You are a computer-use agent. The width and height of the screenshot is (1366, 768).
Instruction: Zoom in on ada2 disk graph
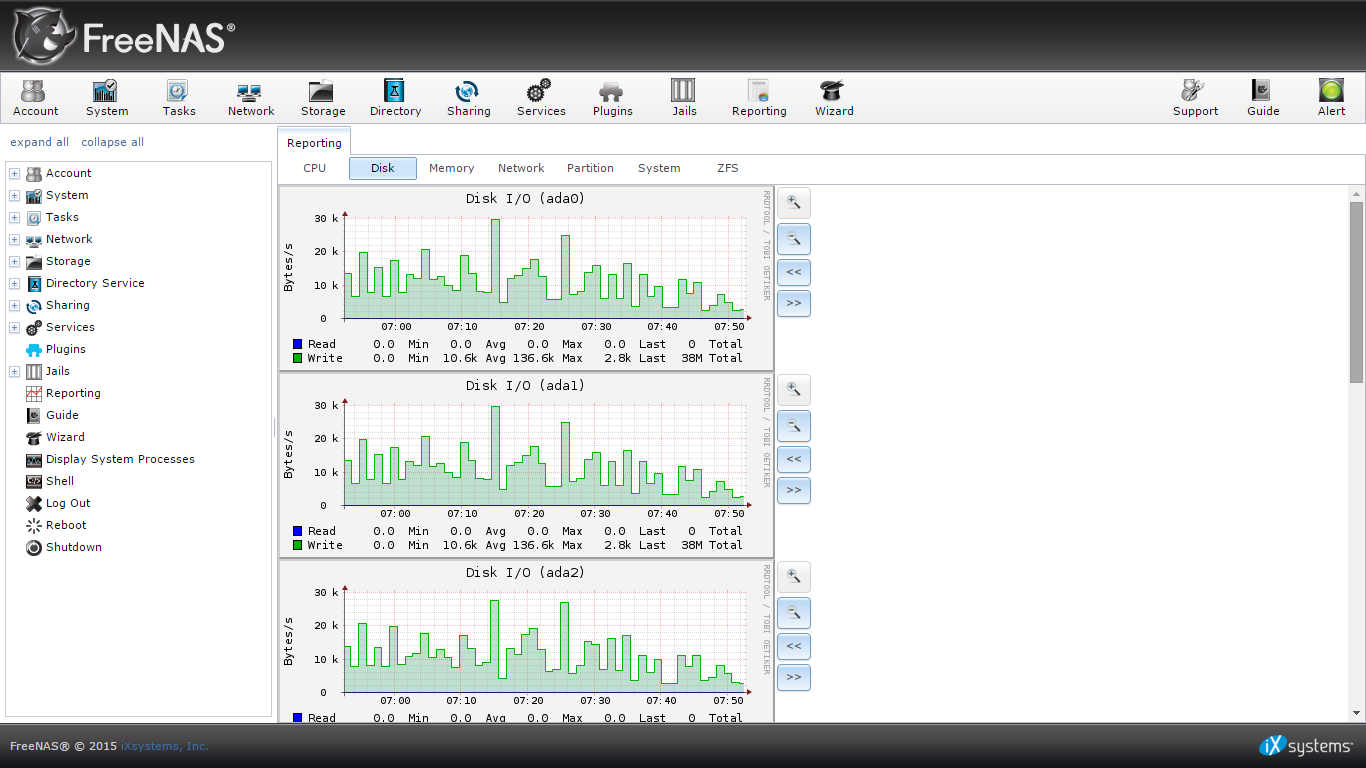point(794,576)
